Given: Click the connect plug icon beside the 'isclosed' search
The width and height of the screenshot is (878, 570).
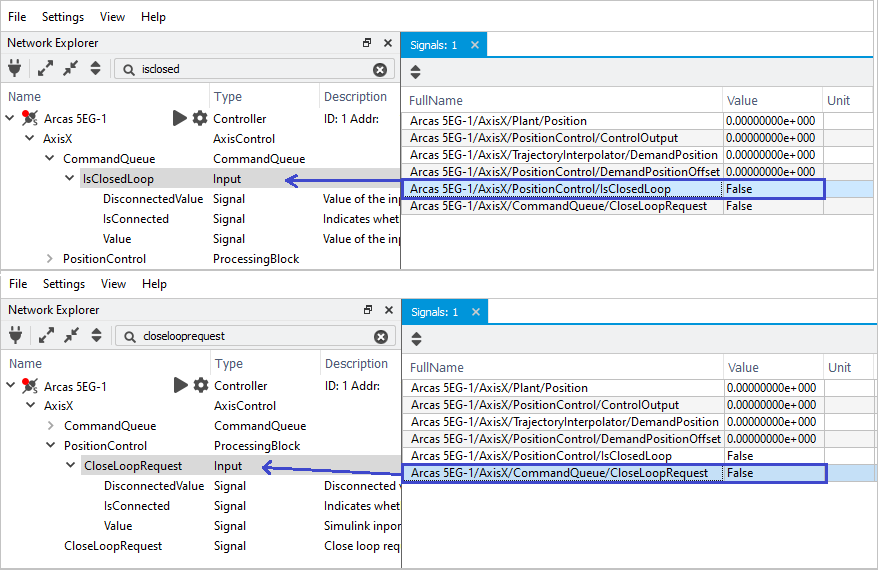Looking at the screenshot, I should tap(15, 69).
